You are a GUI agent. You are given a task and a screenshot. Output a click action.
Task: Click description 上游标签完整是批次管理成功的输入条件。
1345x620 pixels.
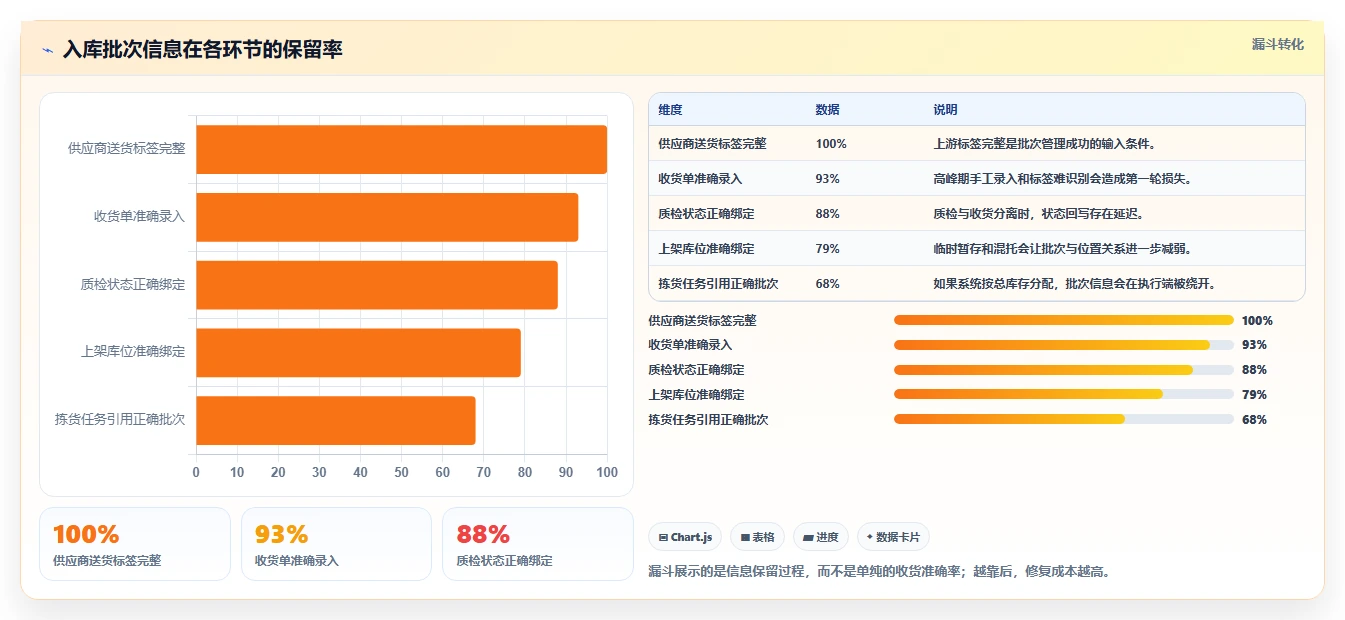[x=1046, y=144]
